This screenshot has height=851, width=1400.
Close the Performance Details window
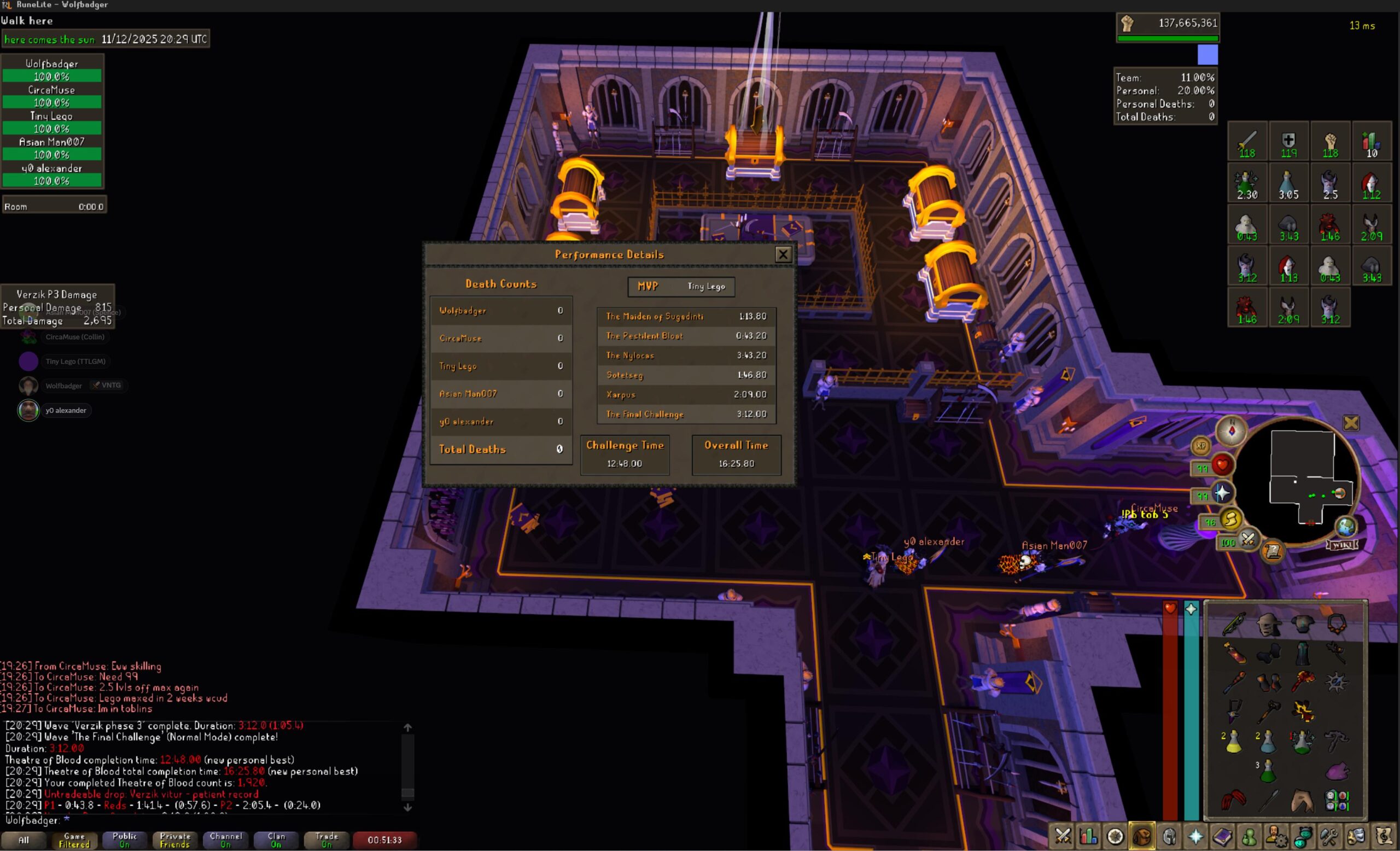coord(783,254)
